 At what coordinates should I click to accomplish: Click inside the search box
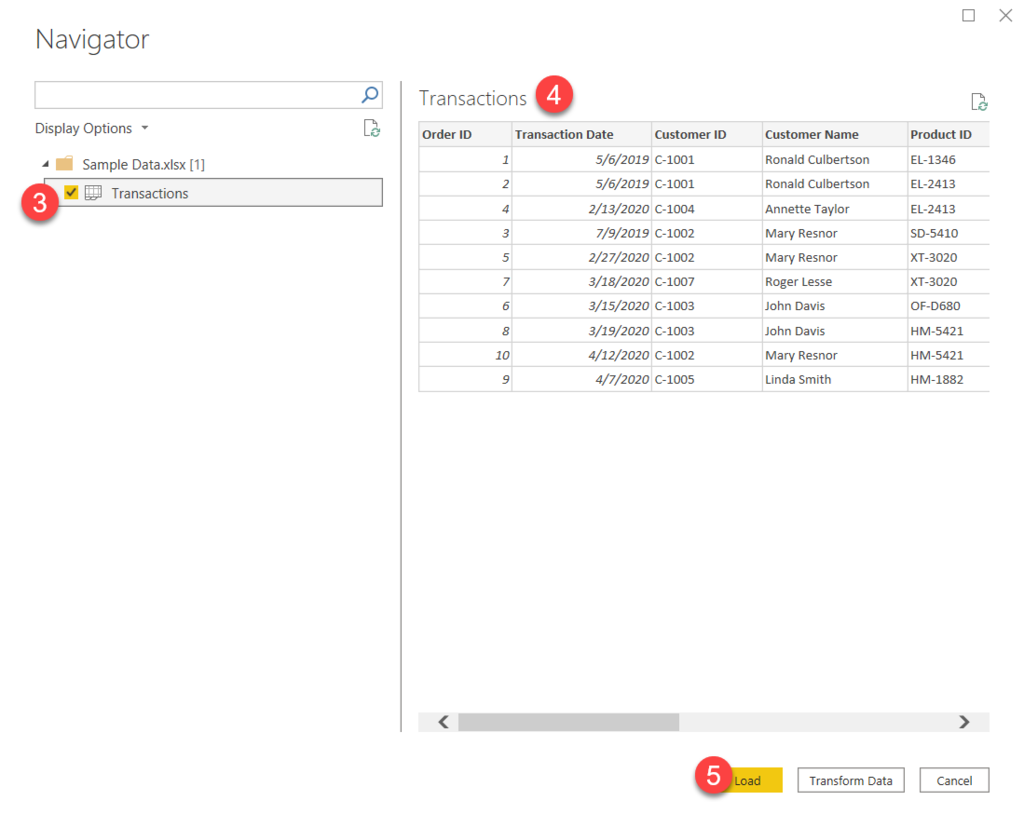coord(200,94)
